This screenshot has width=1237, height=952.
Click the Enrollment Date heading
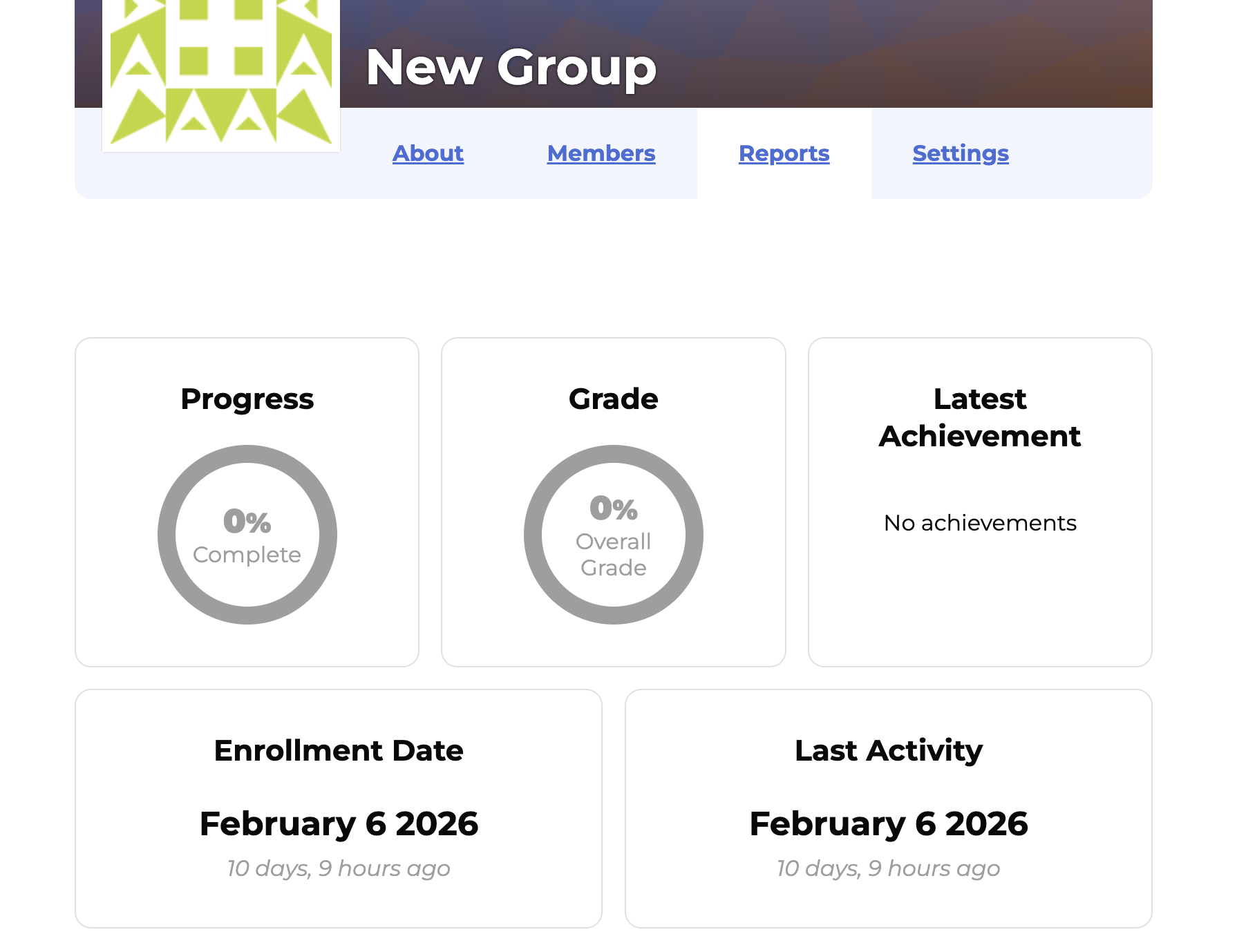click(339, 750)
